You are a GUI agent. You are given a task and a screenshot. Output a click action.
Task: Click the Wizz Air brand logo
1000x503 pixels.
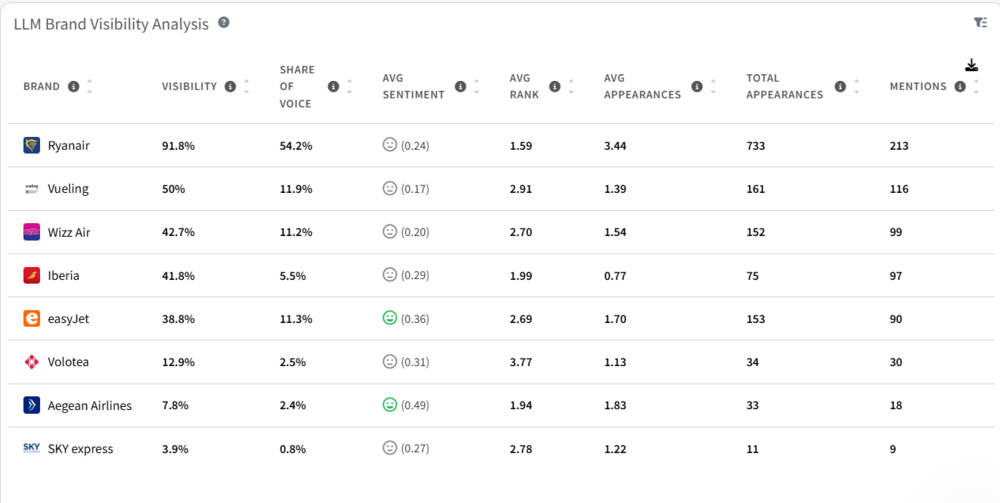point(31,232)
